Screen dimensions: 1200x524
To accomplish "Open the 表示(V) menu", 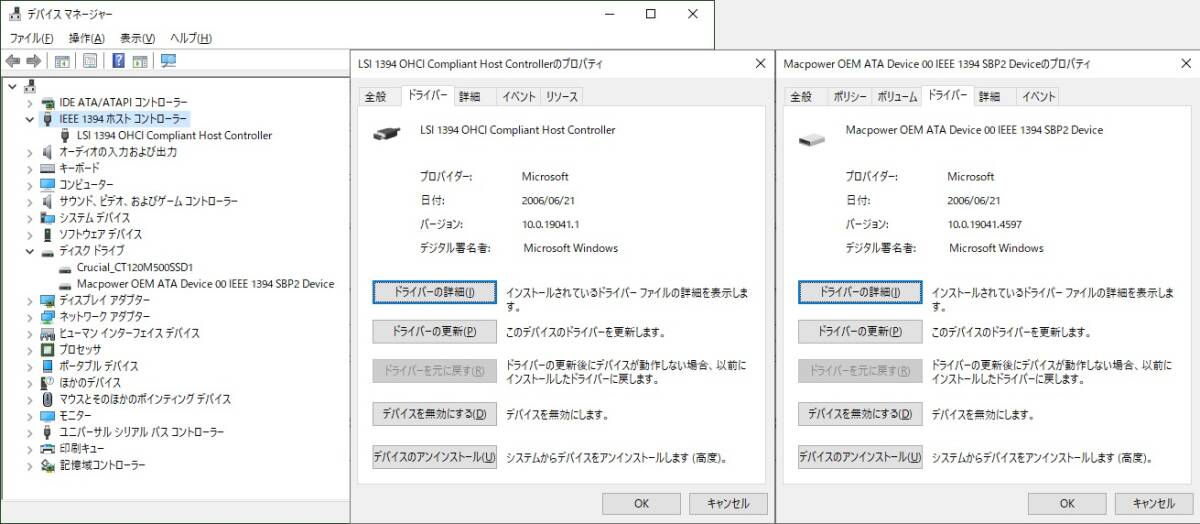I will 137,38.
